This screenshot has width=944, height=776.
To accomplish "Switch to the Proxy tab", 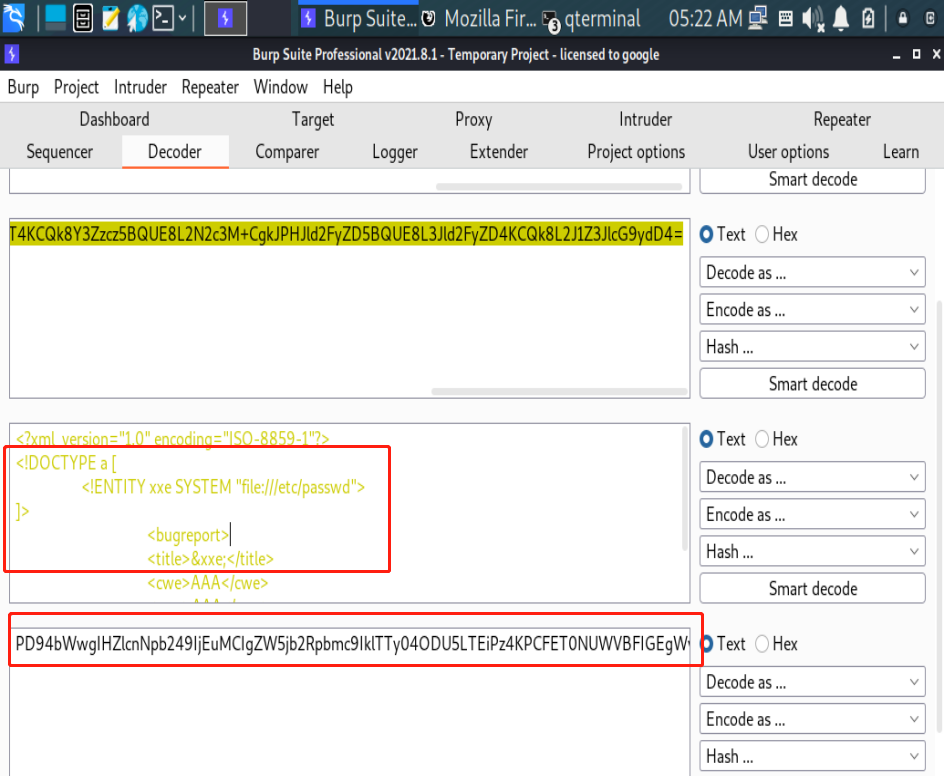I will coord(474,119).
